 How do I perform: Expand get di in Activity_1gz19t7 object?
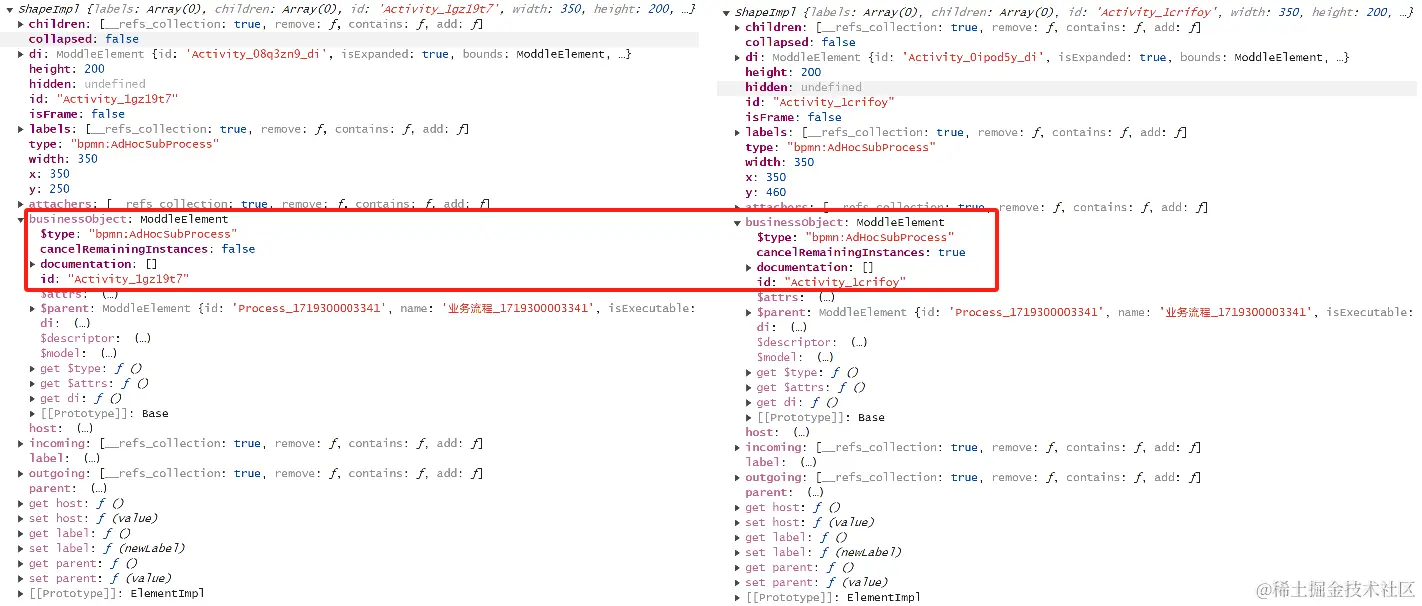click(x=33, y=399)
